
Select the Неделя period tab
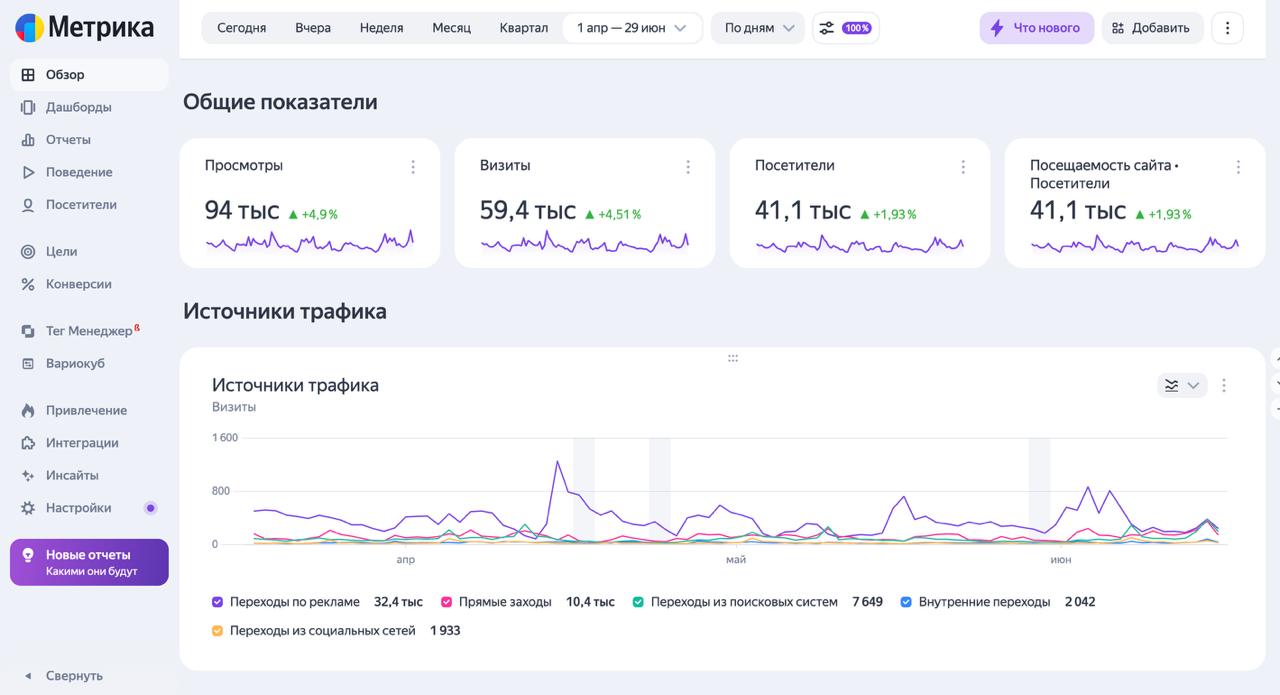click(x=381, y=28)
